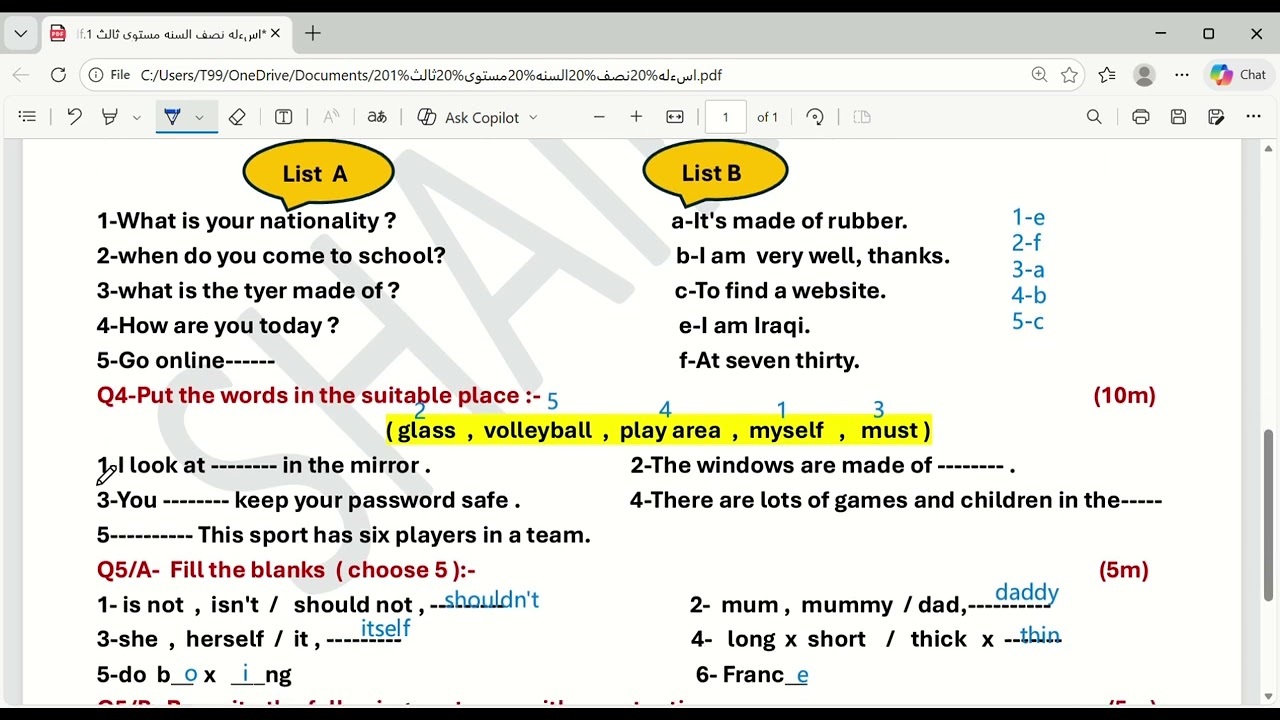The width and height of the screenshot is (1280, 720).
Task: Click the Read aloud icon
Action: point(331,117)
